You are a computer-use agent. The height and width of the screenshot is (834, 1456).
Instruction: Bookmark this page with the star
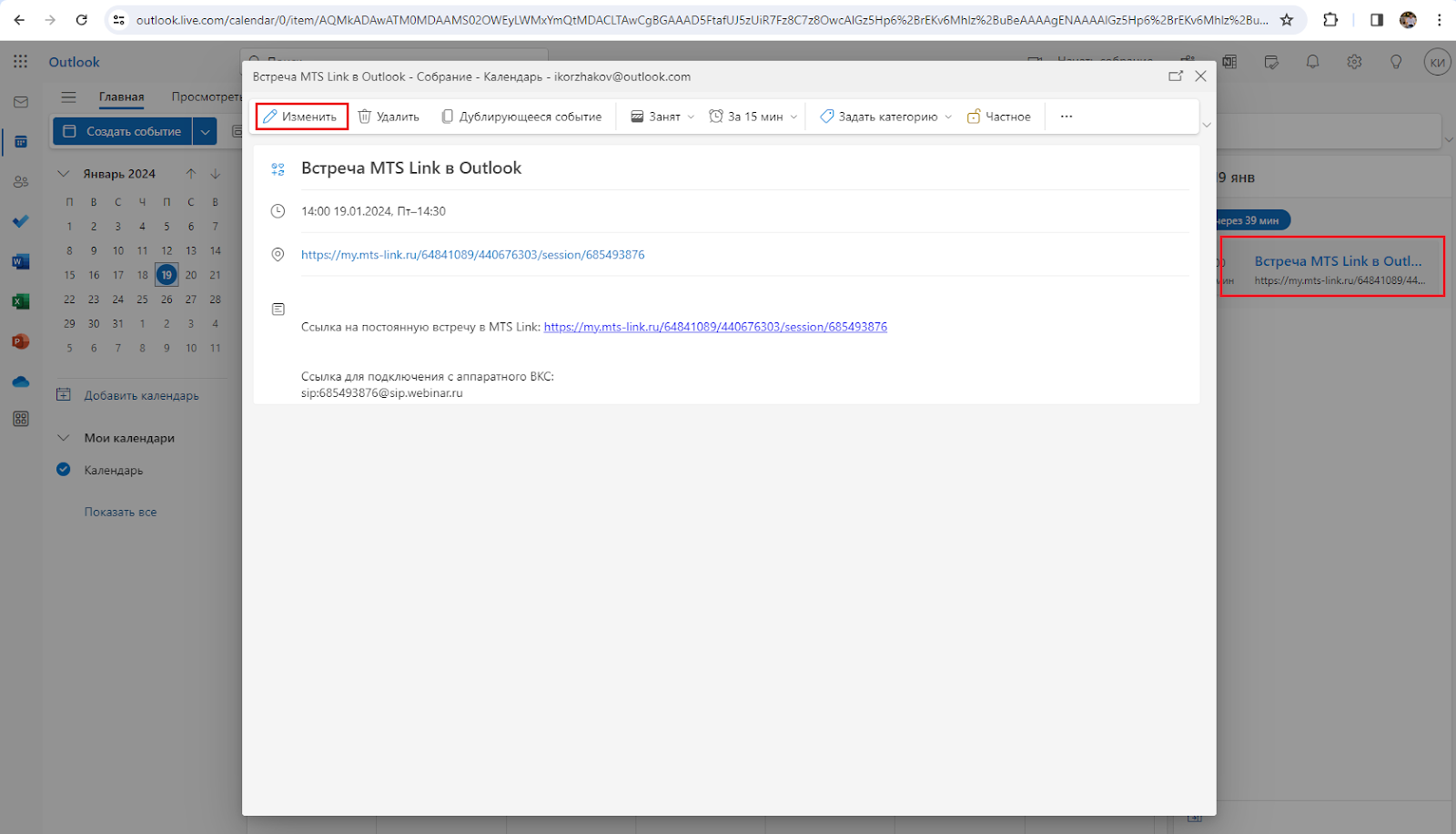click(x=1287, y=19)
